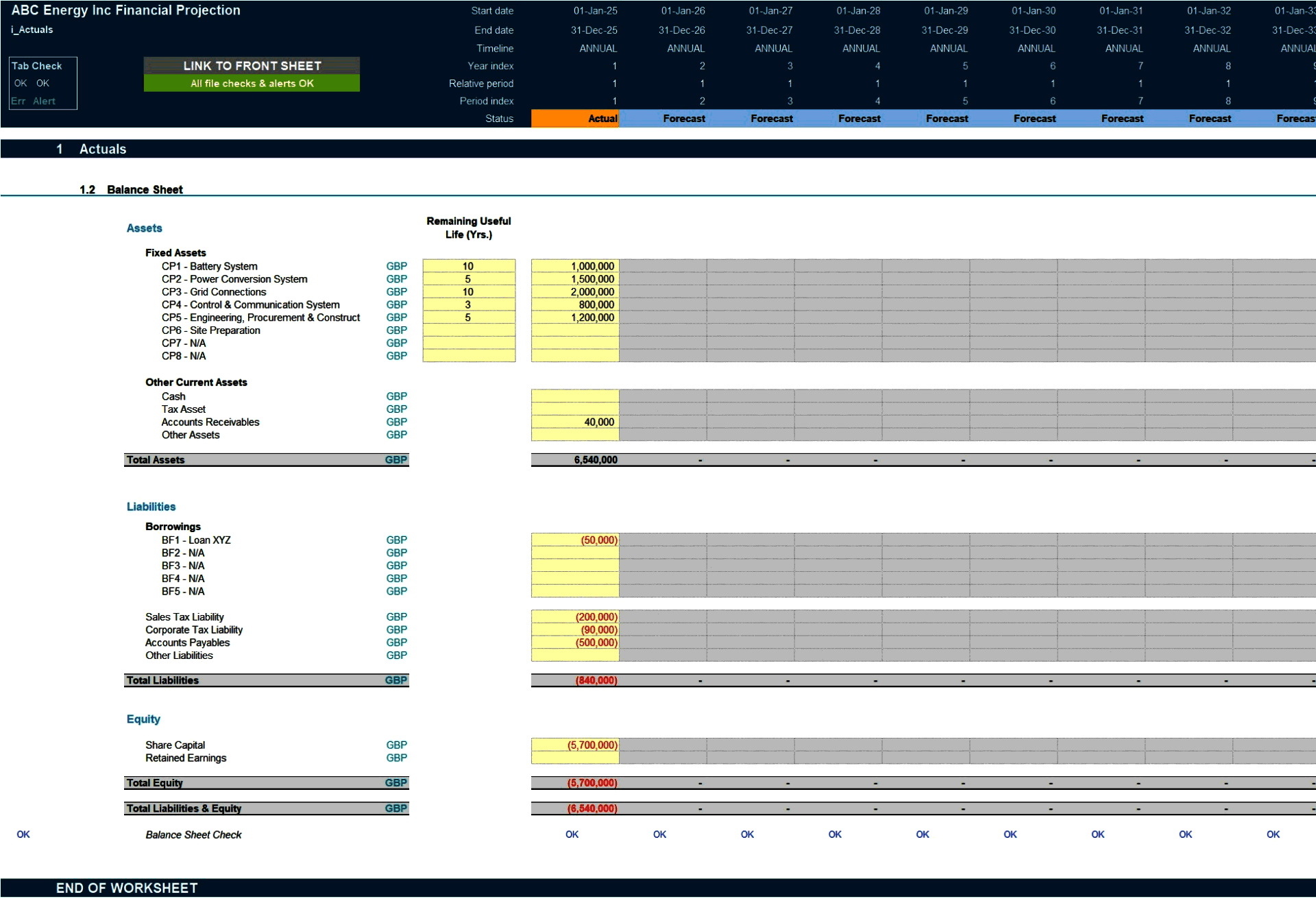
Task: Select the Remaining Useful Life cell for CP1 Battery System
Action: coord(469,266)
